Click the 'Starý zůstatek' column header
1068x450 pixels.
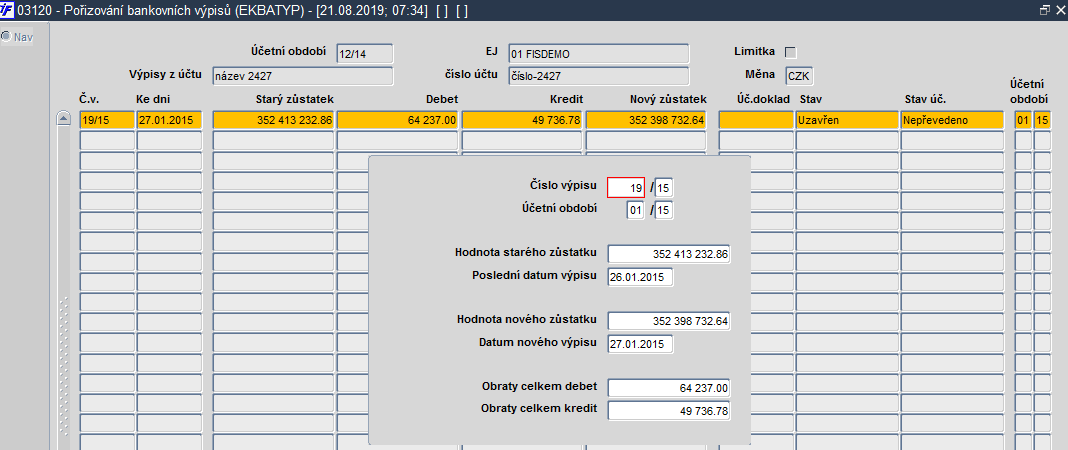[295, 99]
